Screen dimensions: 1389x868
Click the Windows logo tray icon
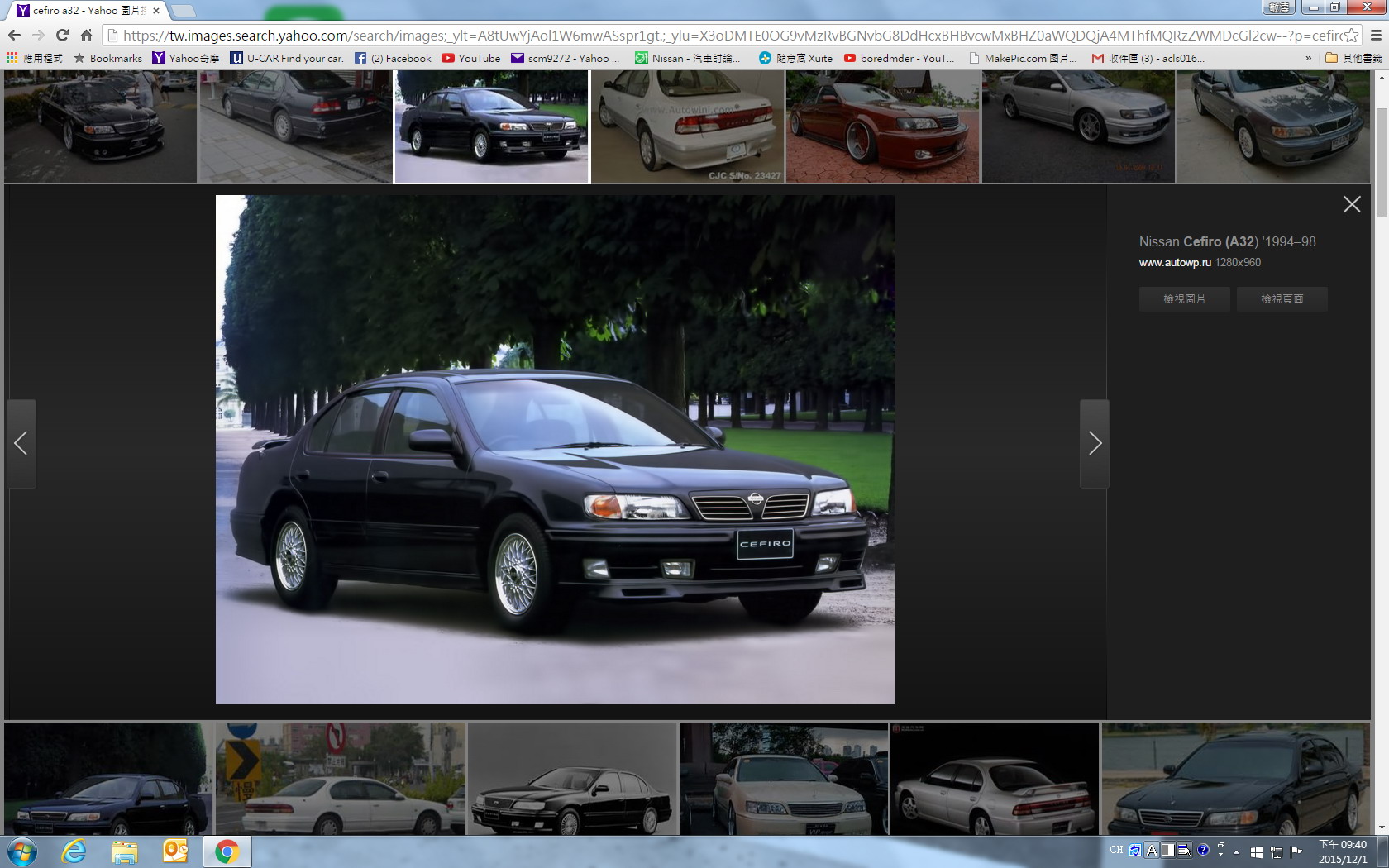click(x=1257, y=851)
